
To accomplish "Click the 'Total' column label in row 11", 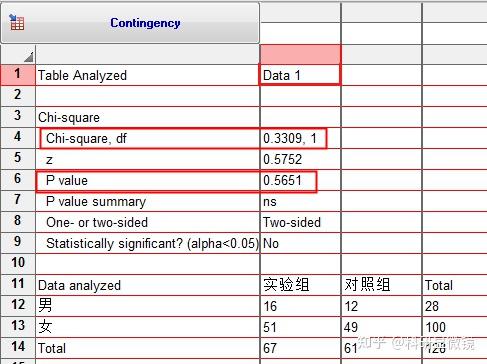I will pos(439,286).
